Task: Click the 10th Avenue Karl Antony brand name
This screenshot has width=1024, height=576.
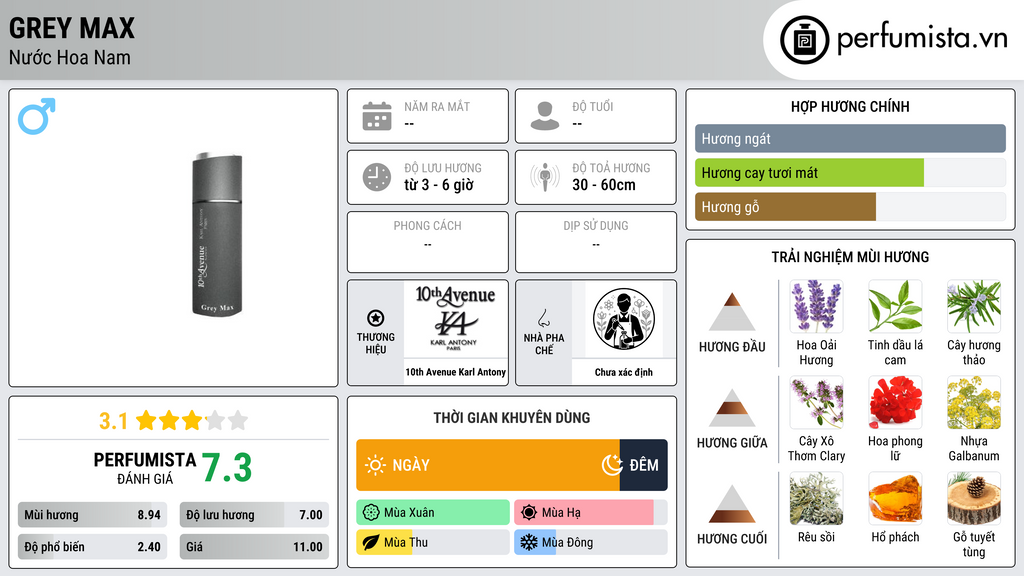Action: (x=455, y=372)
